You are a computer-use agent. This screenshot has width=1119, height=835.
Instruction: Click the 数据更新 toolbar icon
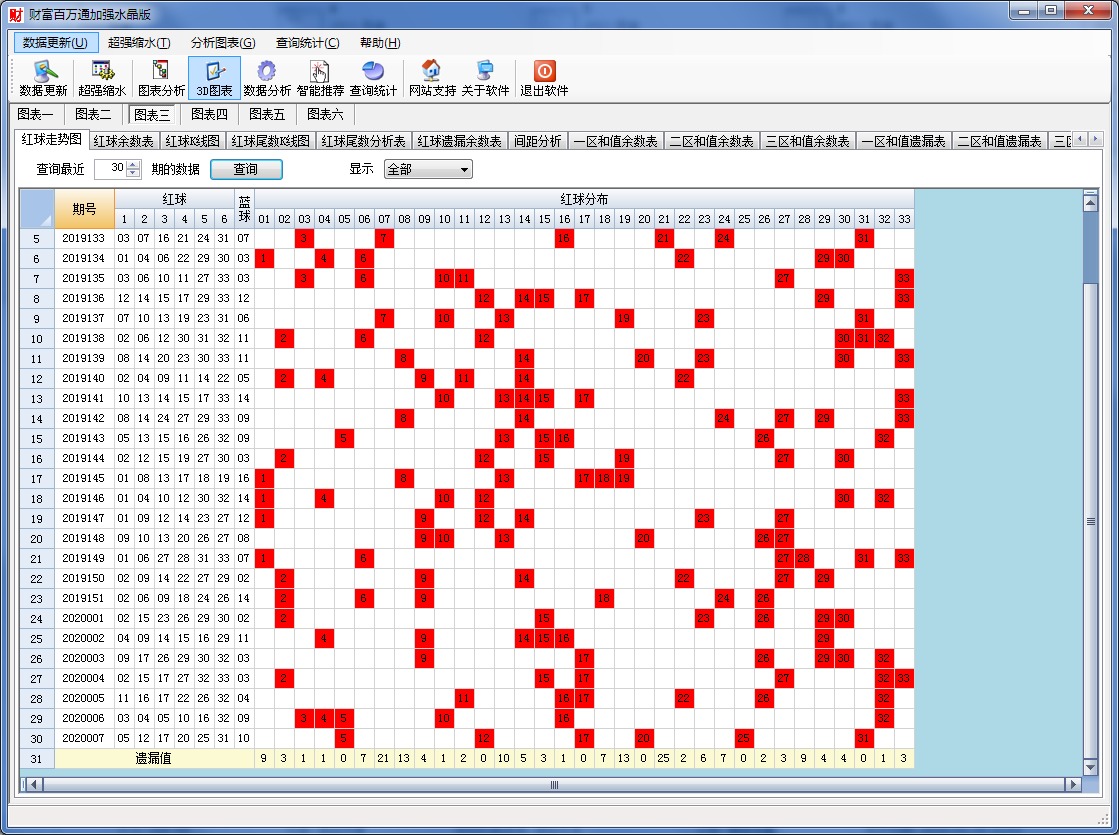pos(43,78)
